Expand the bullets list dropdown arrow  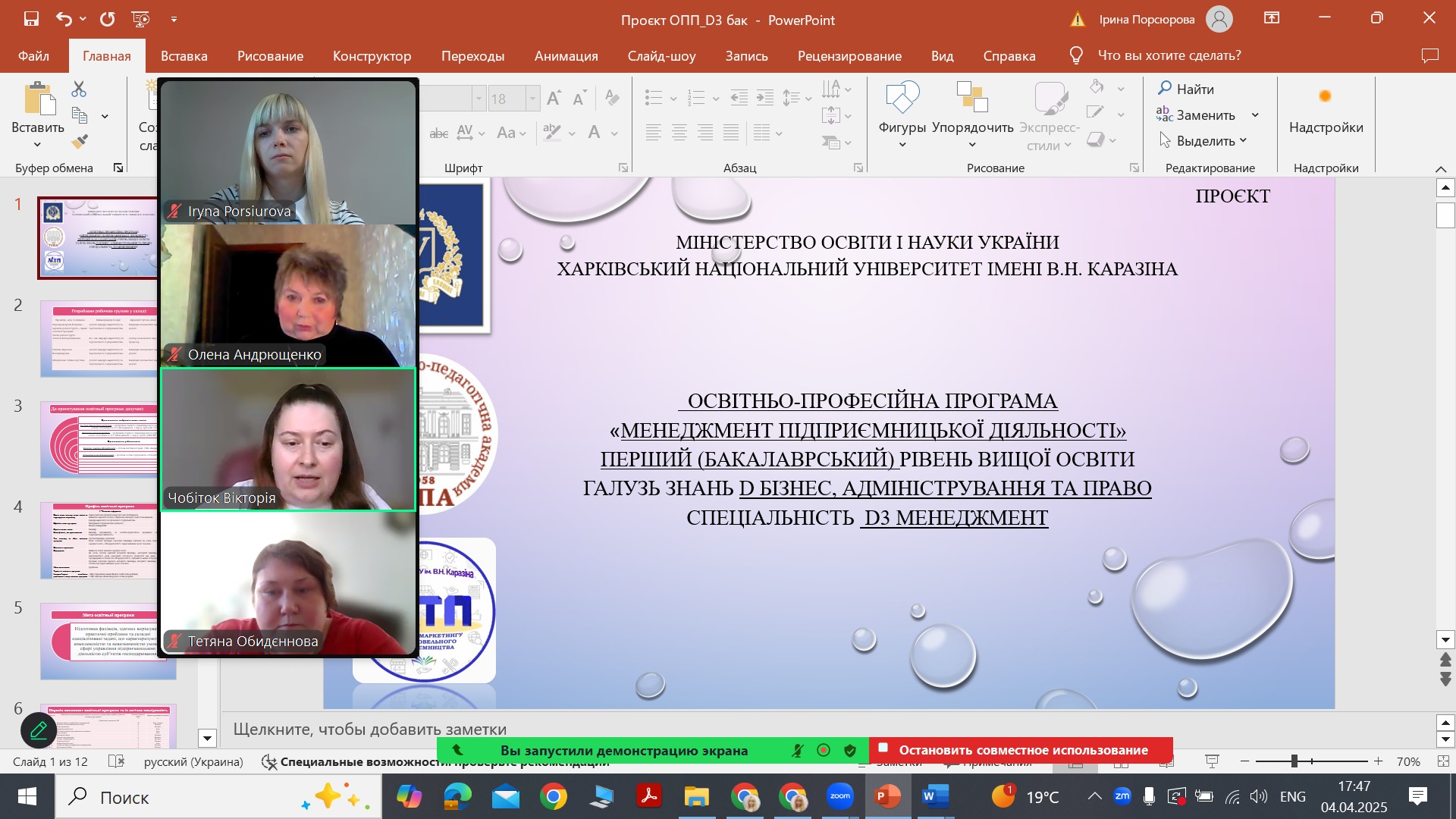click(x=673, y=99)
